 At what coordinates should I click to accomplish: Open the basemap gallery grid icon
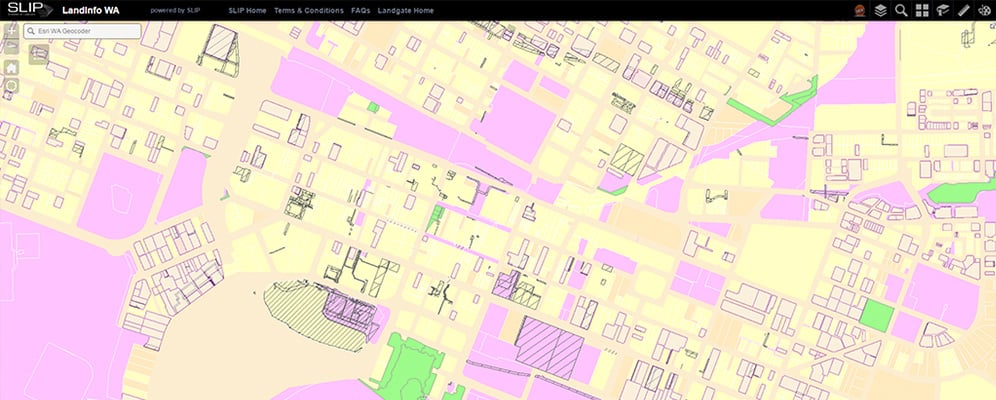coord(922,10)
